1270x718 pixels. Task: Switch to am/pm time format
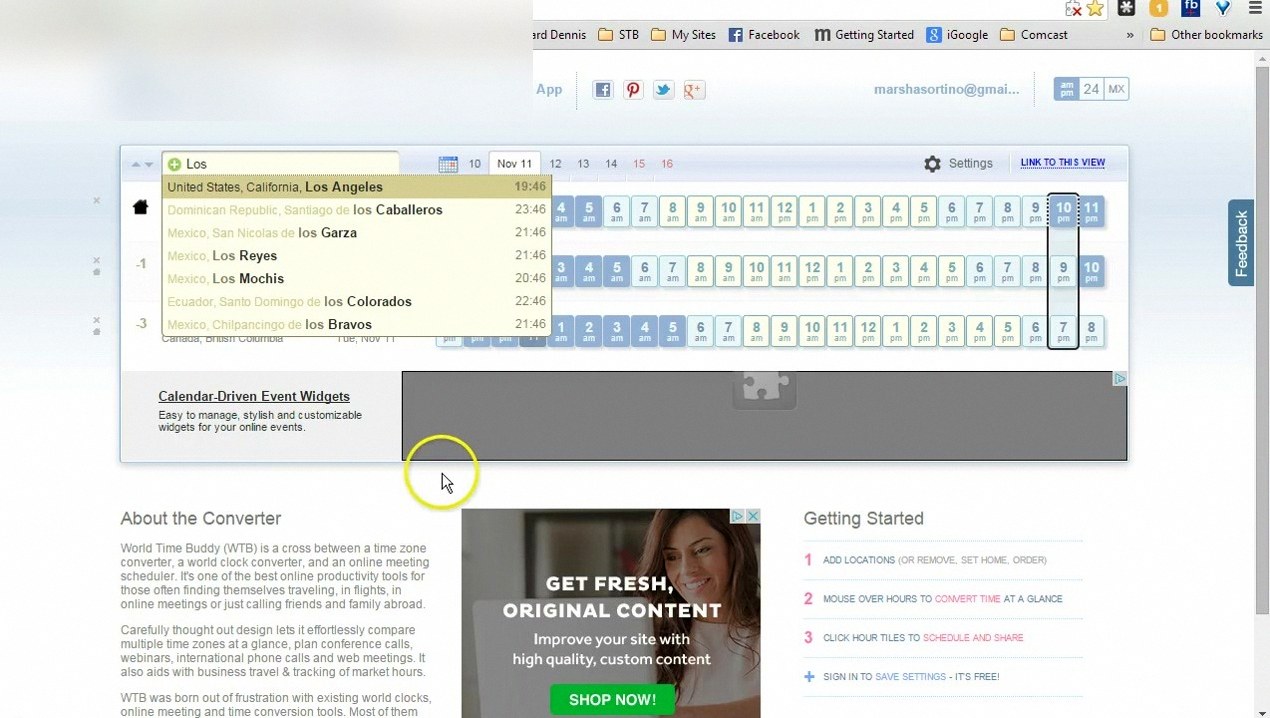pyautogui.click(x=1067, y=89)
